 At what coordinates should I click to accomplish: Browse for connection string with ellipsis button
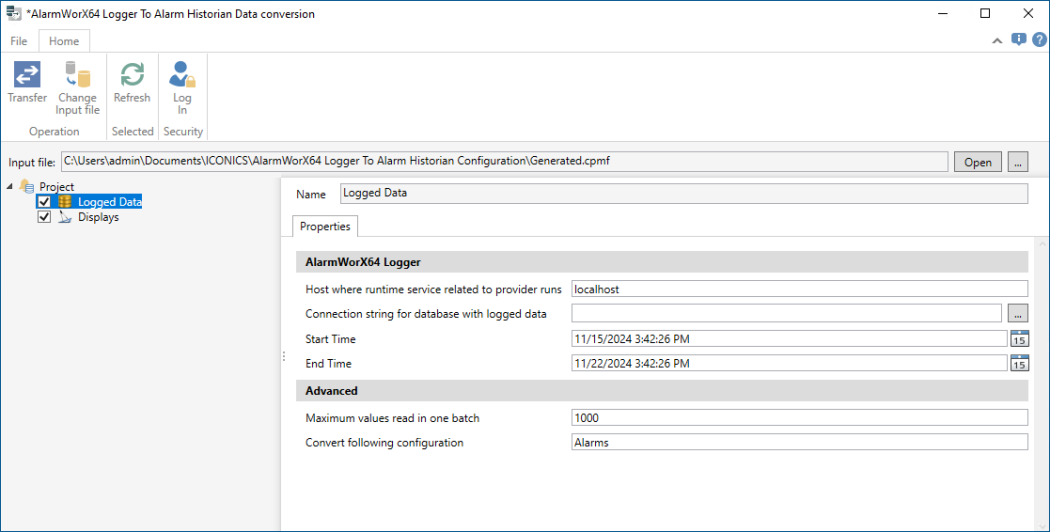[1018, 314]
